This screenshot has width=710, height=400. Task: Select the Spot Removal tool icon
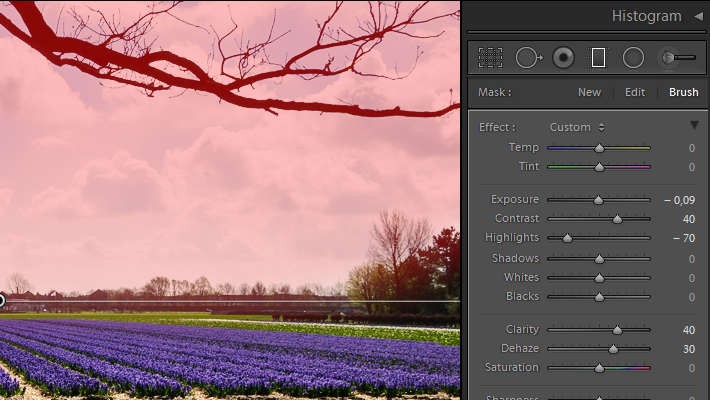[528, 58]
